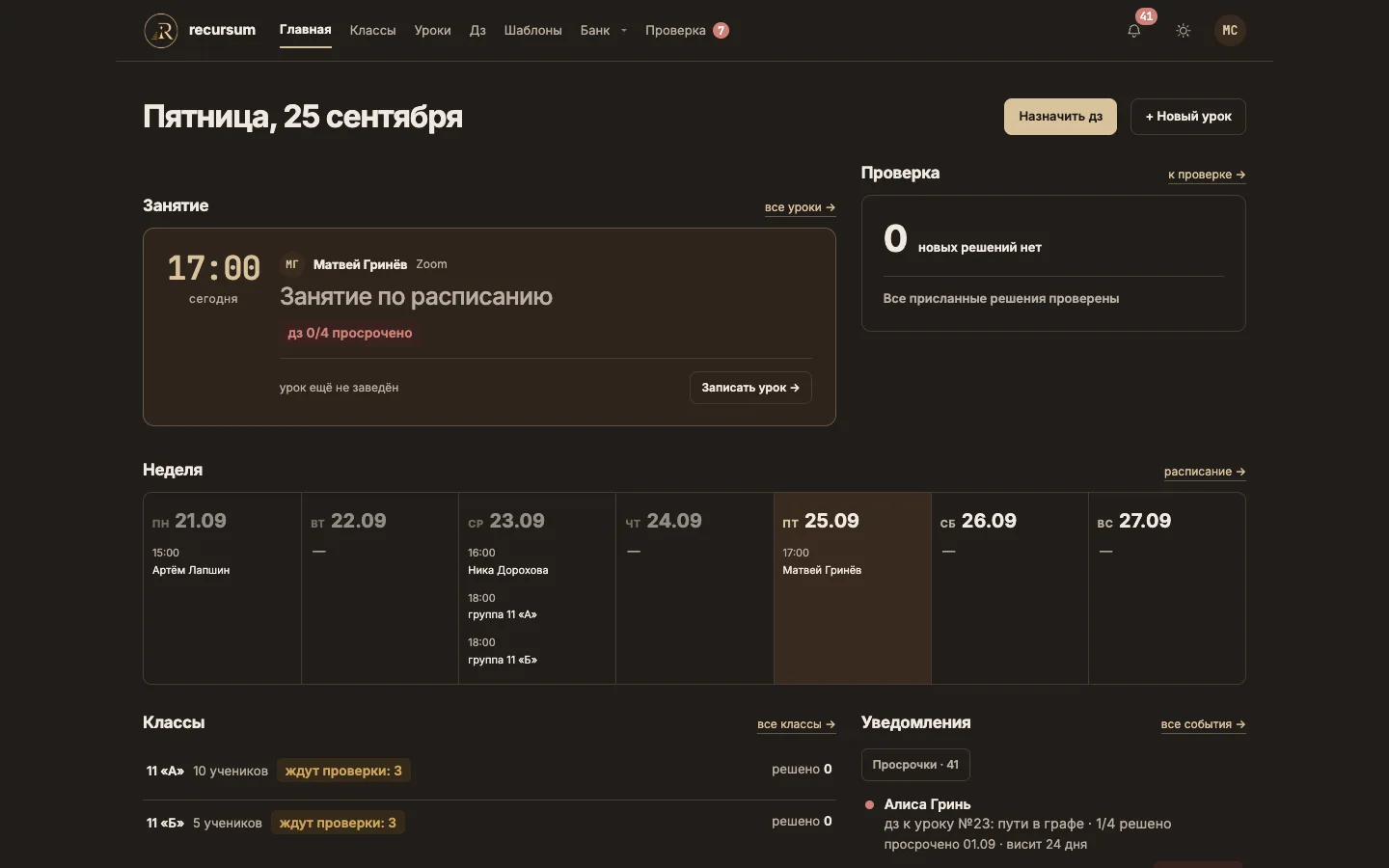The width and height of the screenshot is (1389, 868).
Task: Open the Алиса Гринь notification
Action: [x=1053, y=824]
